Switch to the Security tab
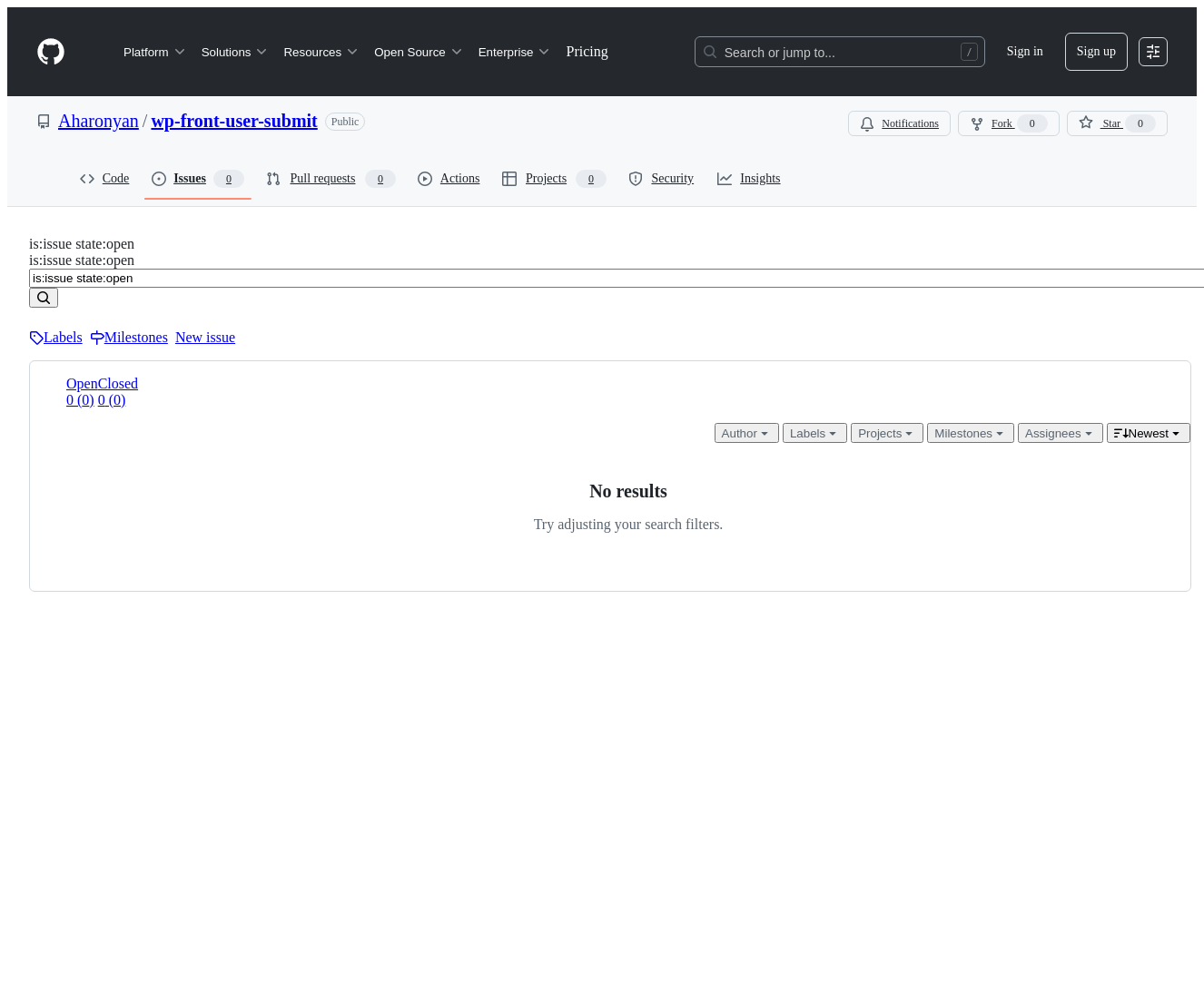The image size is (1204, 1002). pos(661,179)
